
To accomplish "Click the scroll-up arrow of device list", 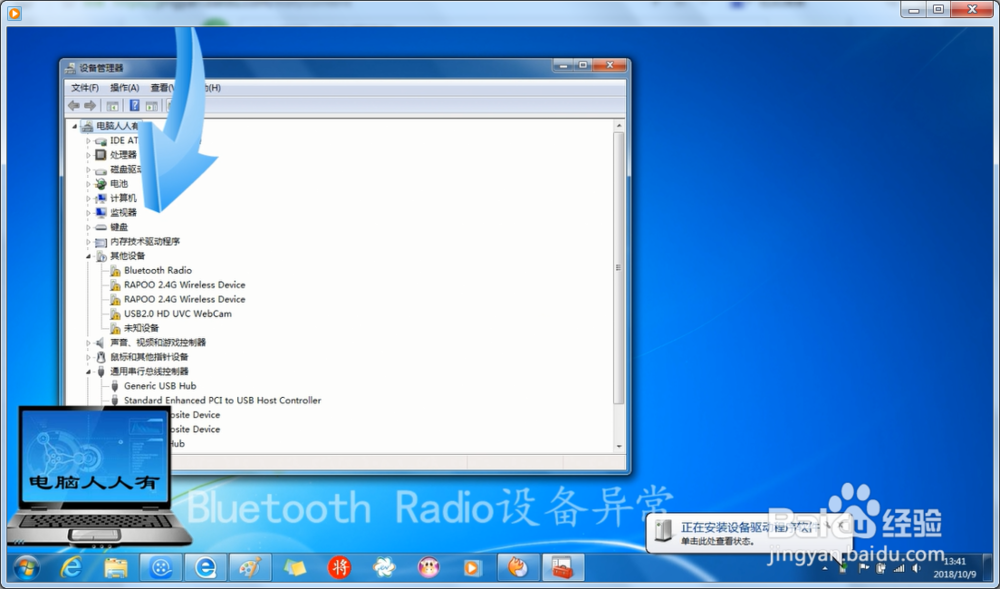I will click(619, 126).
